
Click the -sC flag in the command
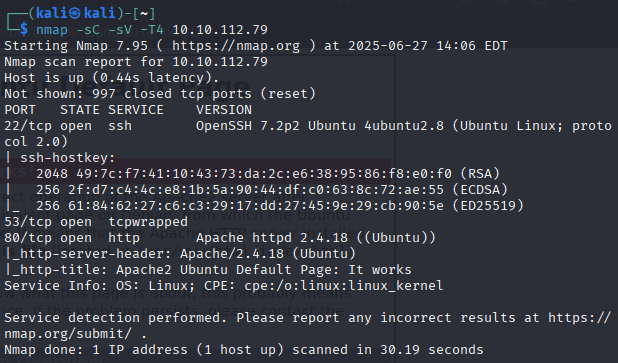[x=88, y=30]
